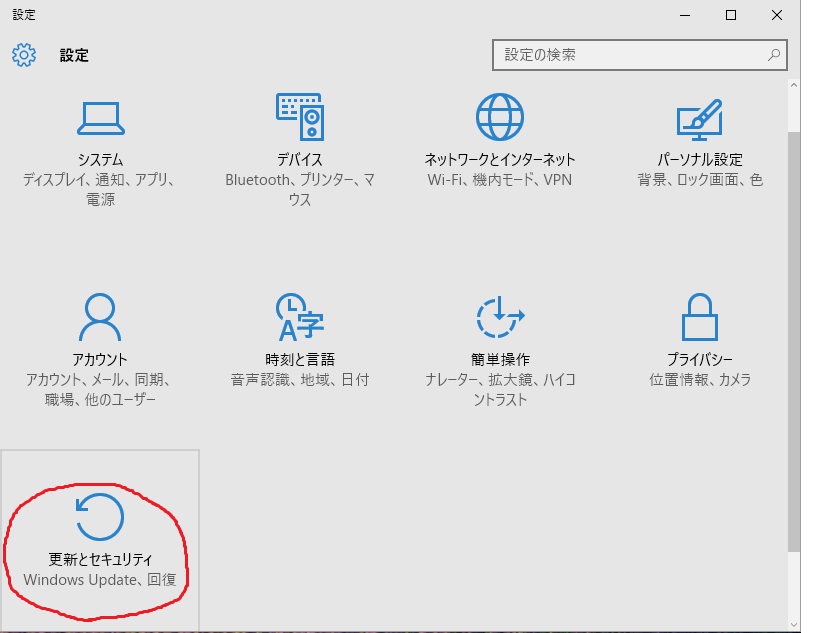Click the プライバシー title text
This screenshot has height=633, width=819.
700,359
